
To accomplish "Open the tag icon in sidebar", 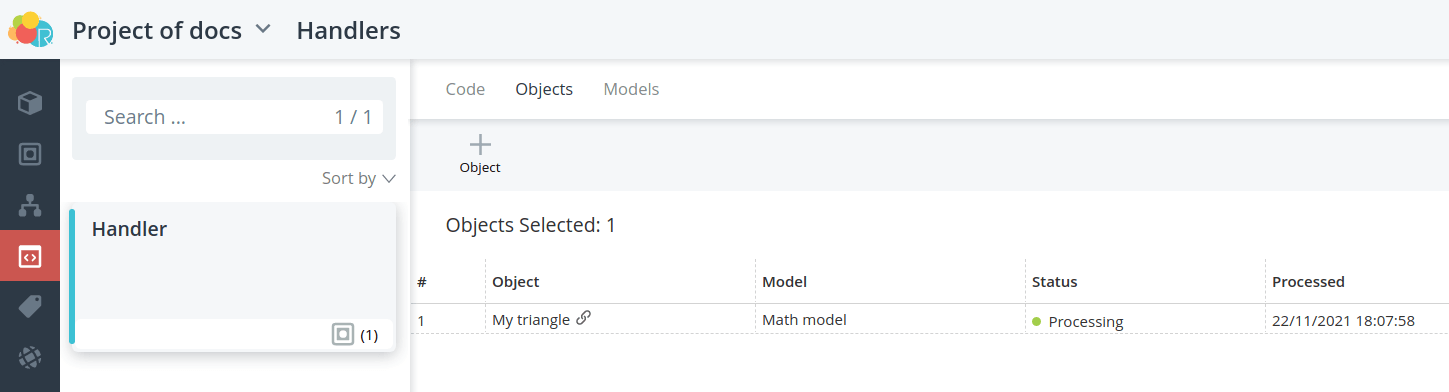I will pos(30,307).
